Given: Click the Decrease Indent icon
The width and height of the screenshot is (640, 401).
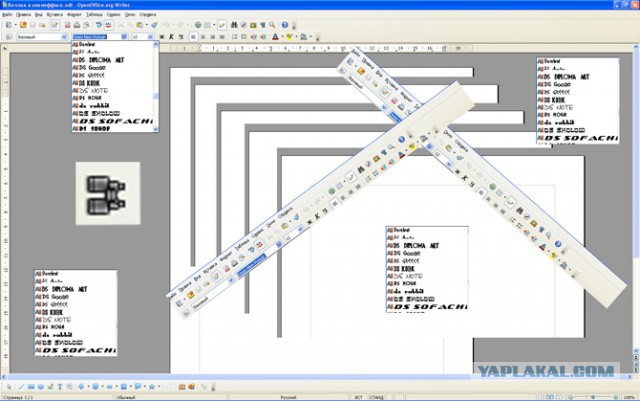Looking at the screenshot, I should pyautogui.click(x=253, y=37).
